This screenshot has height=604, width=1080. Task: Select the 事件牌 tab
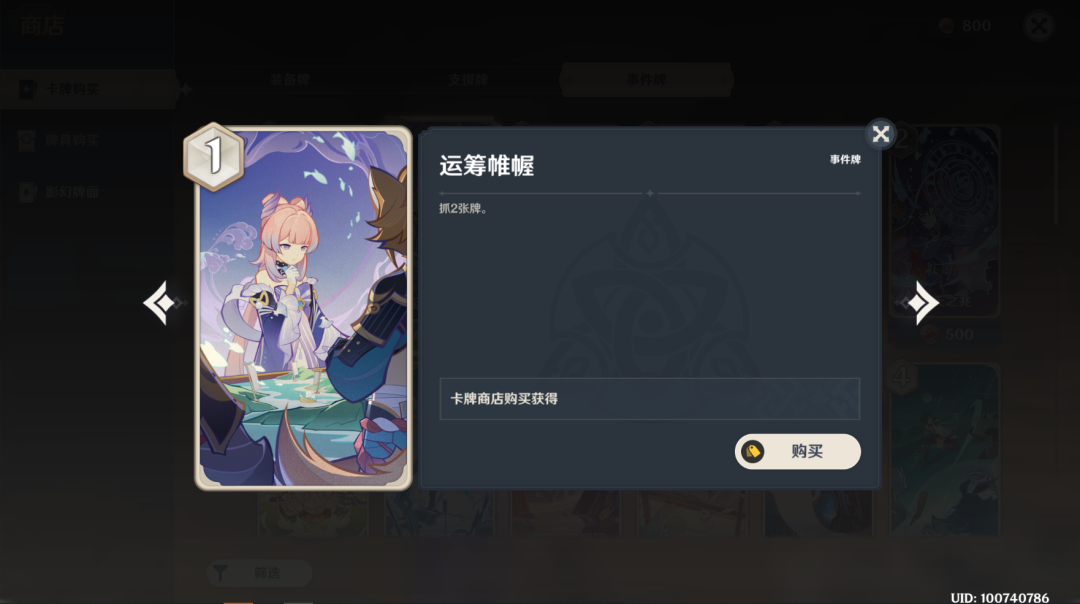(x=646, y=80)
